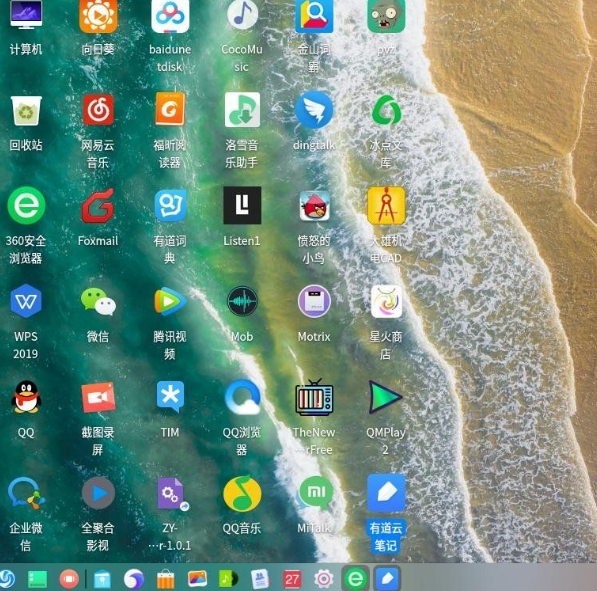This screenshot has height=591, width=597.
Task: Select the CocoMusic desktop icon
Action: tap(242, 15)
